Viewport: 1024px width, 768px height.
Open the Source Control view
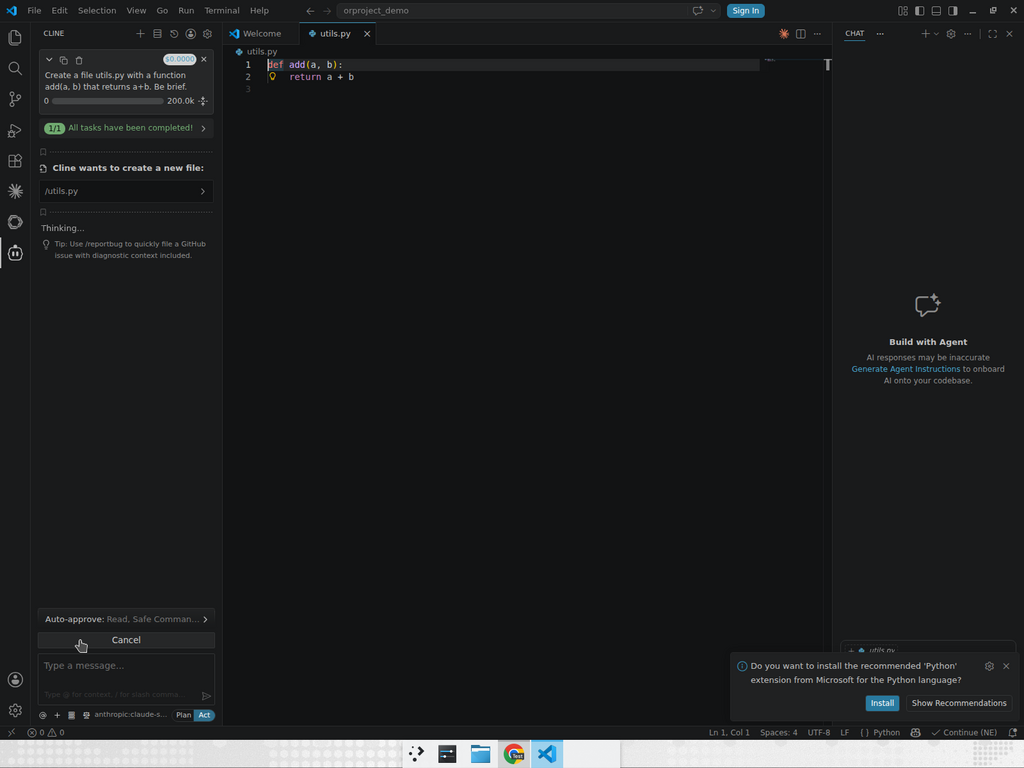(15, 99)
